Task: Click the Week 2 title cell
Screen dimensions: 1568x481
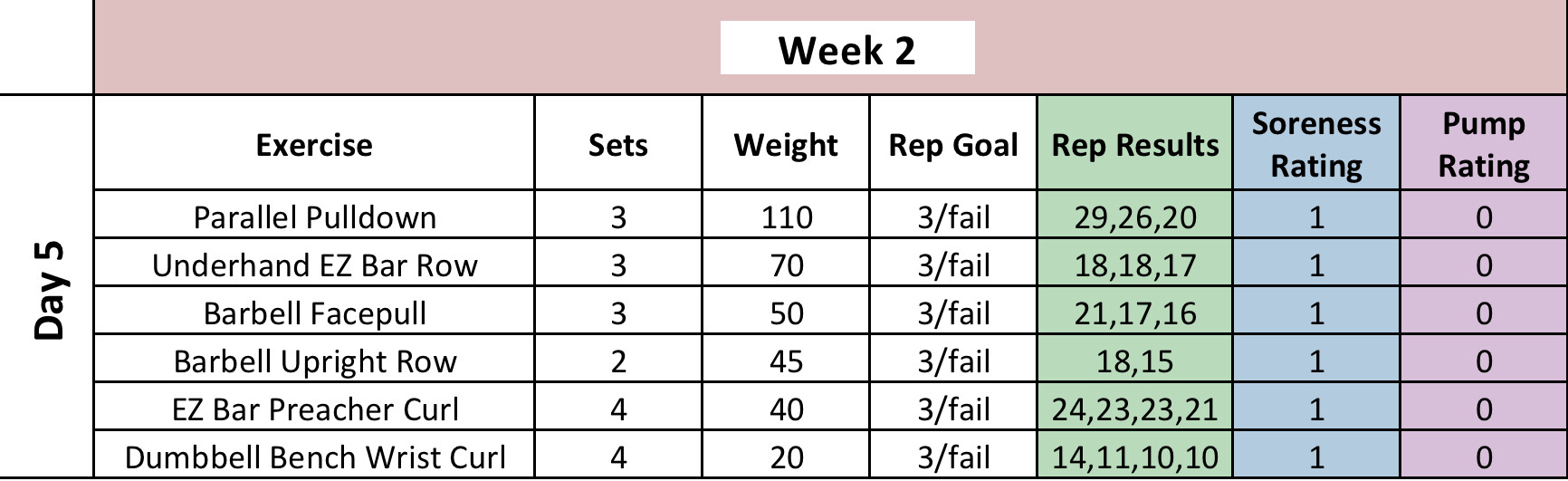Action: [846, 49]
